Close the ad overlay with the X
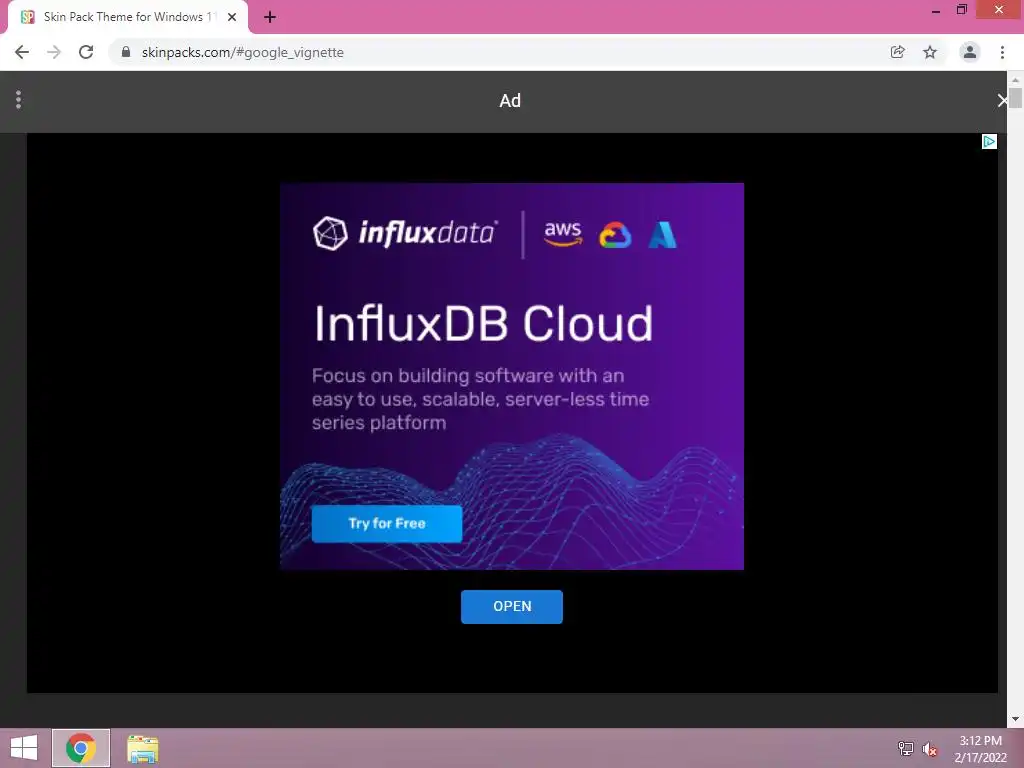 [x=1002, y=101]
